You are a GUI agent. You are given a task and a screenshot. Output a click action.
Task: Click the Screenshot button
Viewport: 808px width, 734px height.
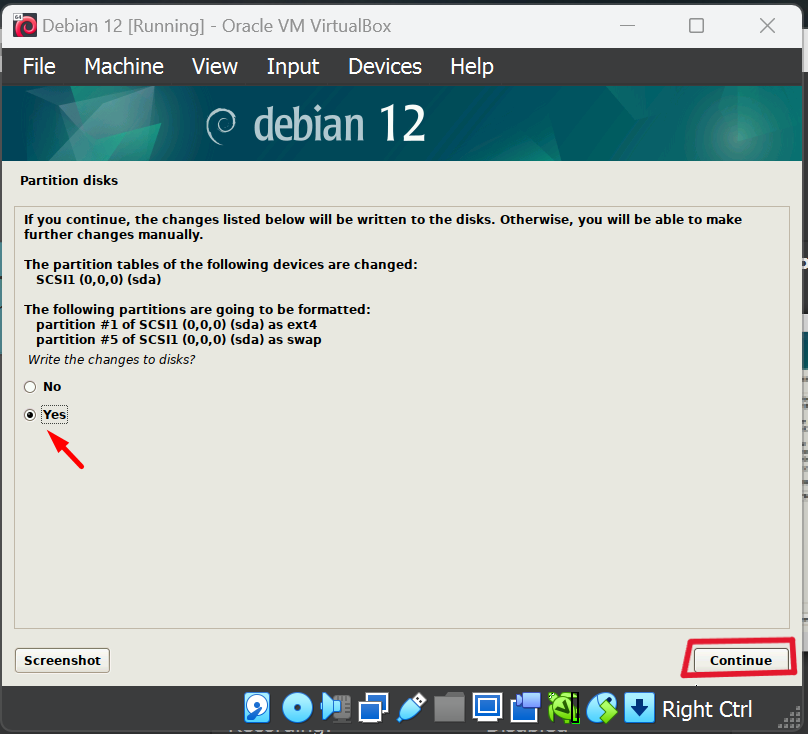click(62, 660)
